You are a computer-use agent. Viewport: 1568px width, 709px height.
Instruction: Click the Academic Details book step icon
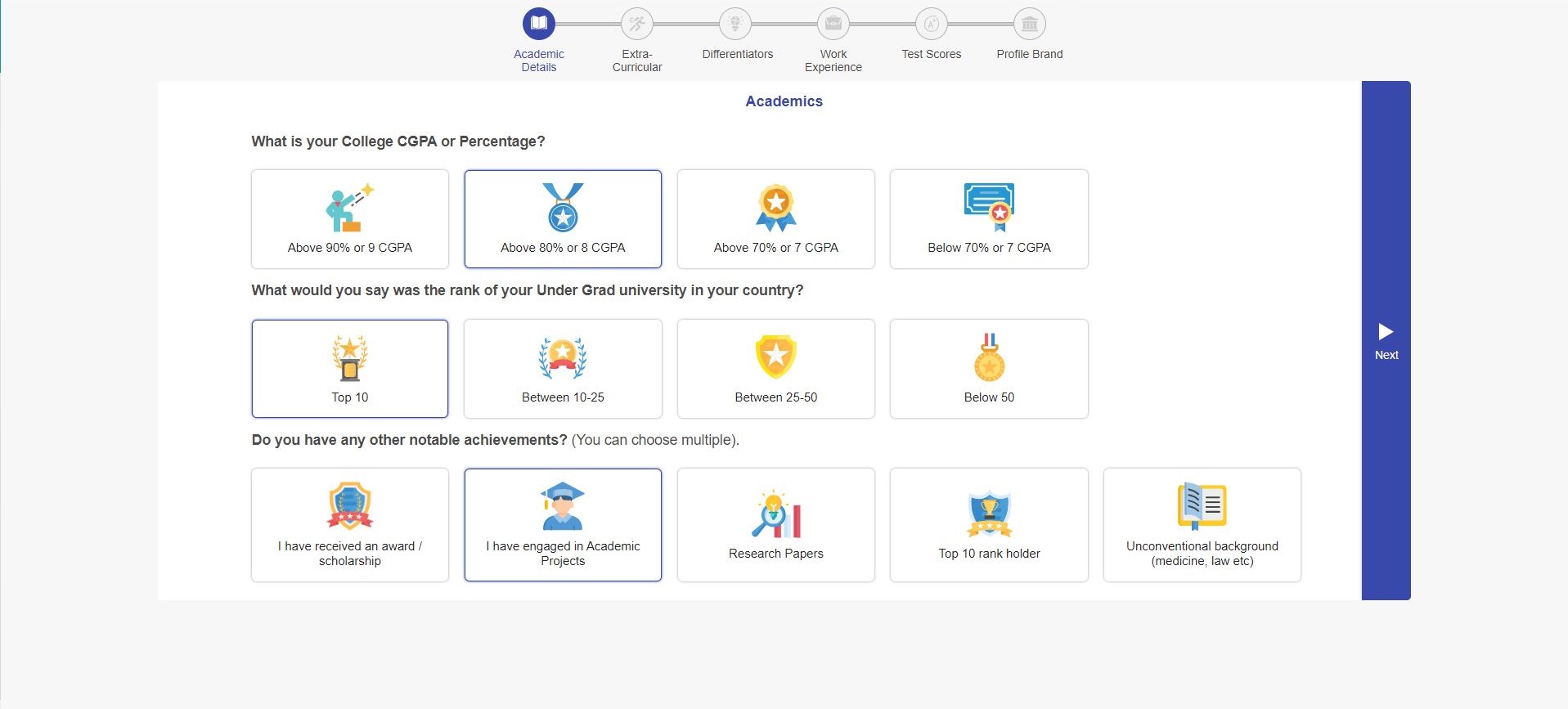[x=538, y=24]
